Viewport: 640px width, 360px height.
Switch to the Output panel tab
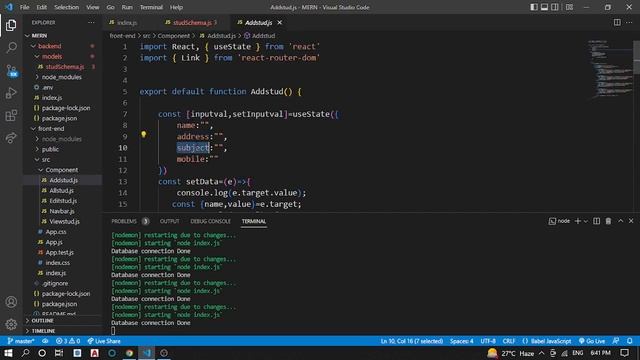click(x=169, y=221)
